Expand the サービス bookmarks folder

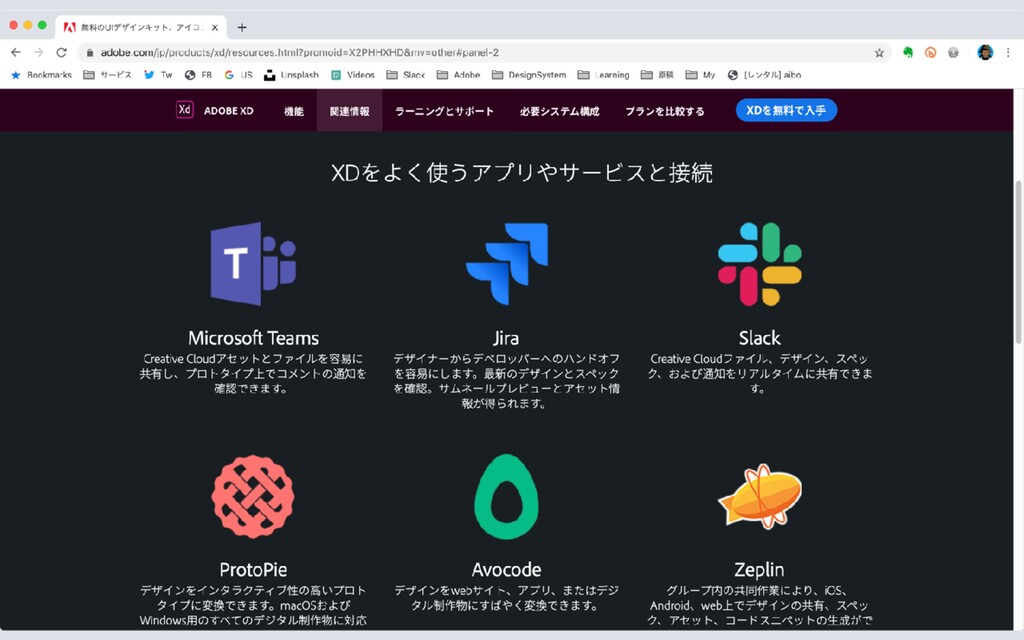(107, 75)
